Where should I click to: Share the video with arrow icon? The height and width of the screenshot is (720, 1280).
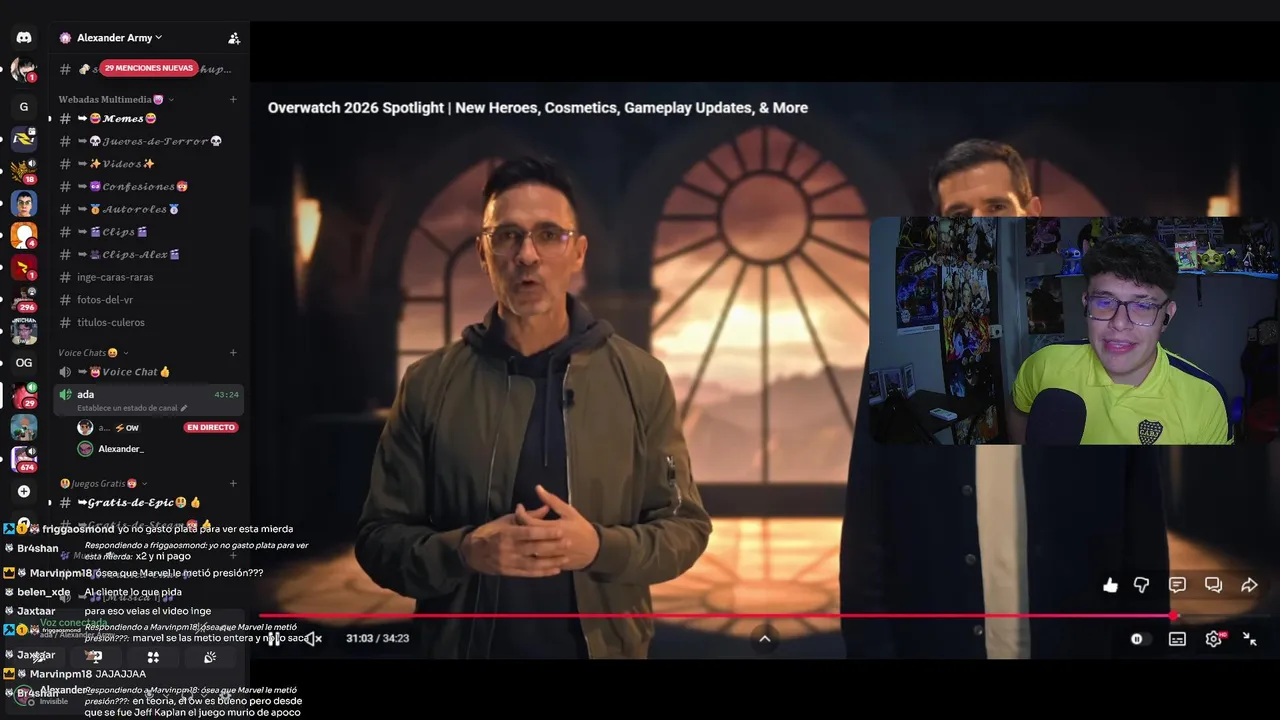[x=1249, y=585]
